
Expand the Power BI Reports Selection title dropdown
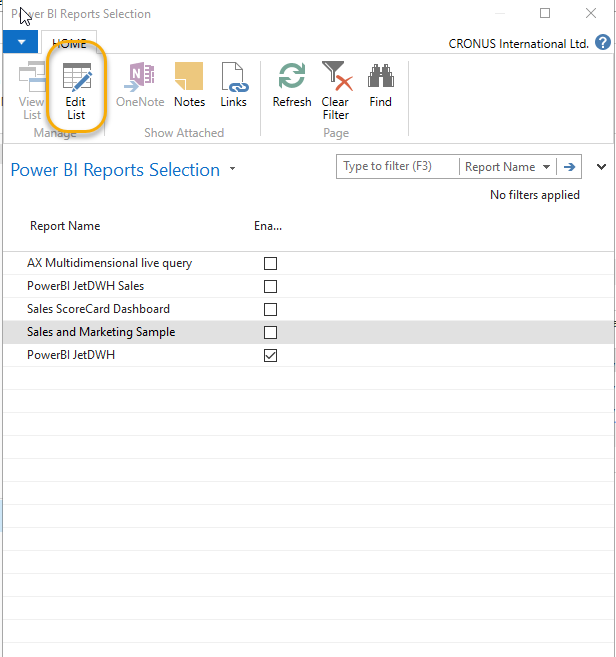pos(233,169)
